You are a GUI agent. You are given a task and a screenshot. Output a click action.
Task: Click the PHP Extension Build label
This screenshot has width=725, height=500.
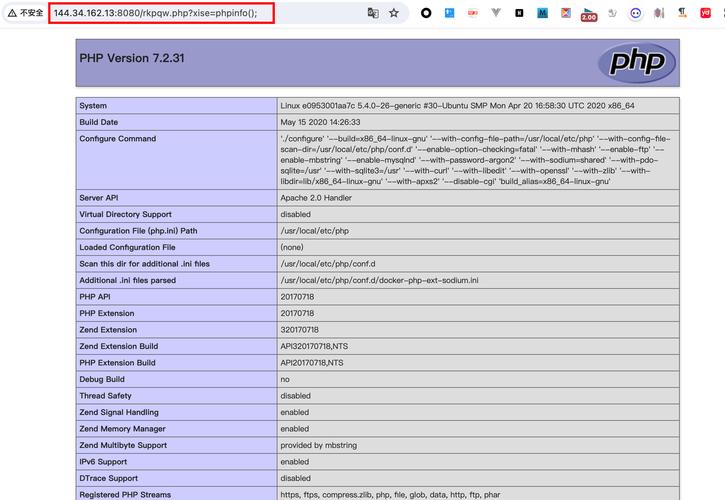click(x=117, y=363)
